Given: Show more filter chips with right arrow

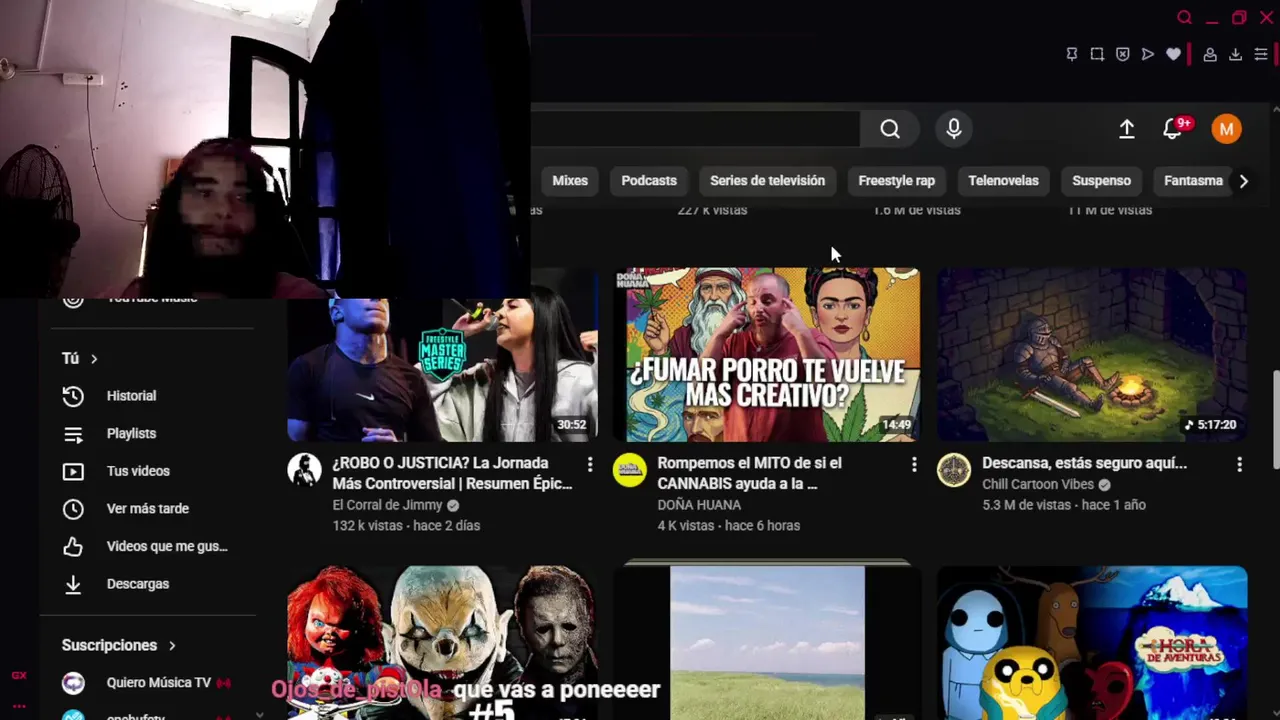Looking at the screenshot, I should [1243, 181].
